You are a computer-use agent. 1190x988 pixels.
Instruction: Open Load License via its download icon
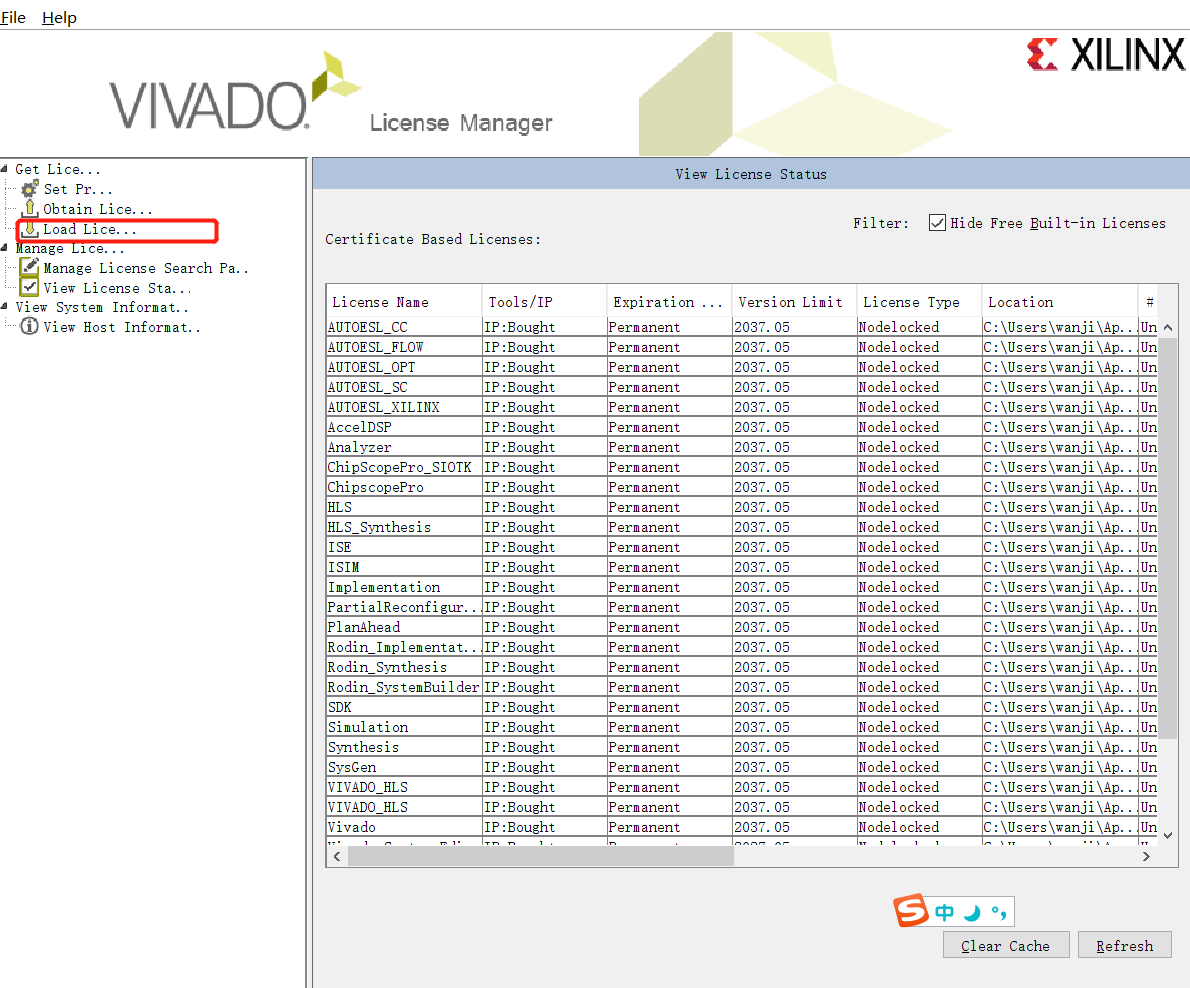(32, 230)
